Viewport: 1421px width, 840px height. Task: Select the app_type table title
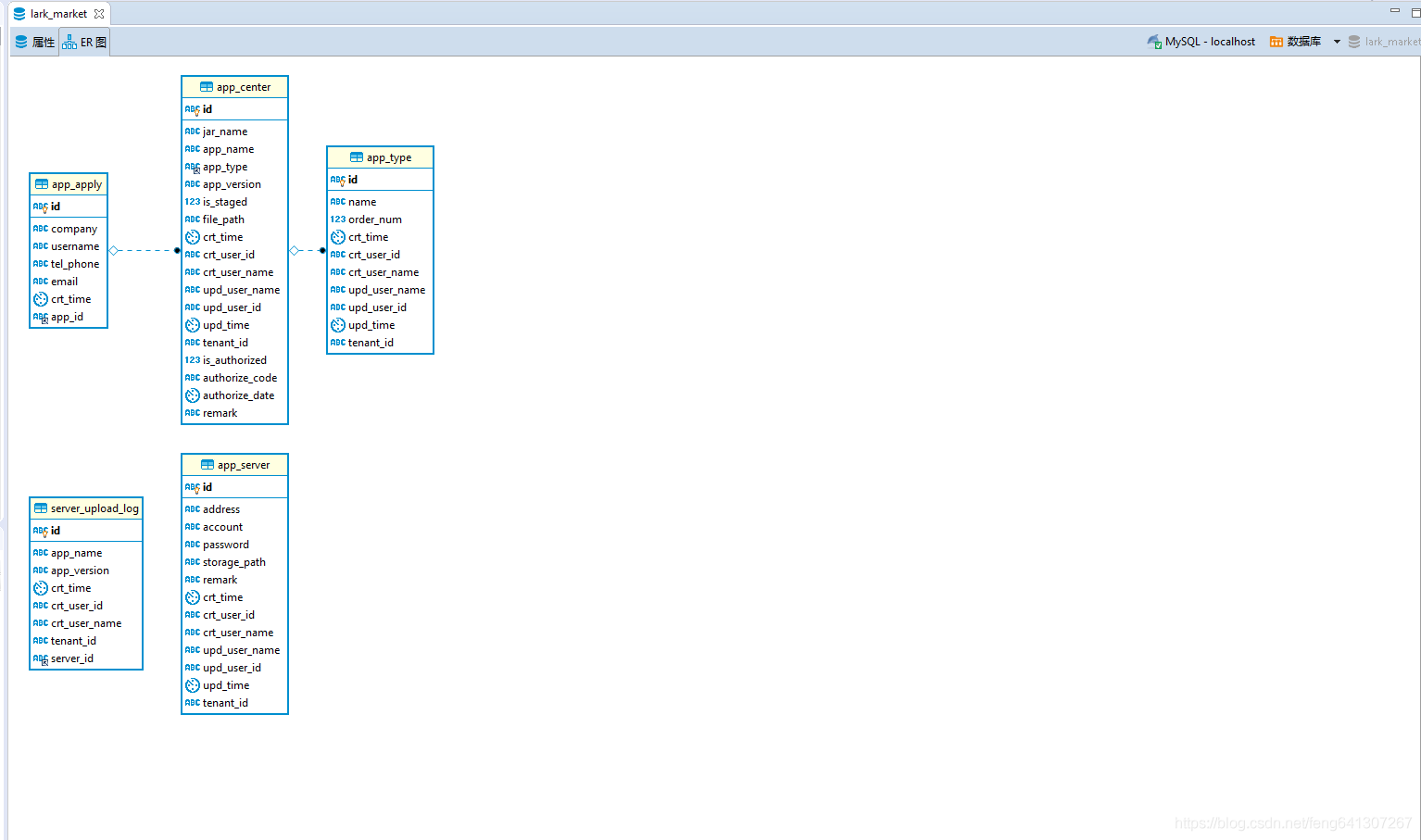coord(389,157)
